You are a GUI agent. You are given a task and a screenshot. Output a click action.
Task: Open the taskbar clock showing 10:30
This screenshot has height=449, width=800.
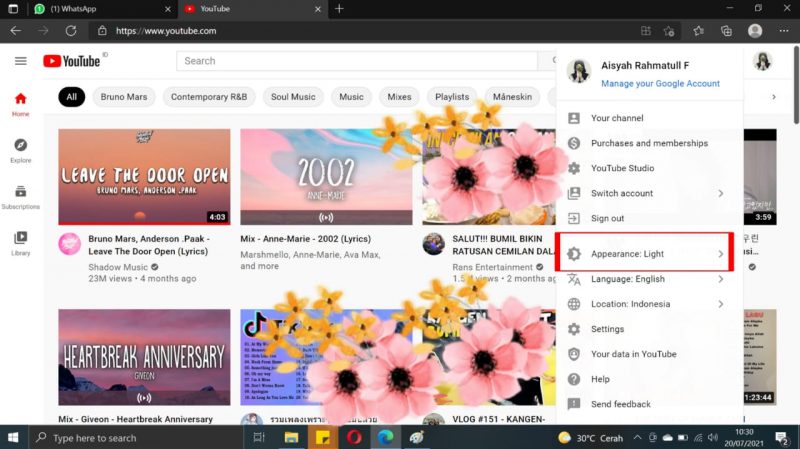[744, 437]
